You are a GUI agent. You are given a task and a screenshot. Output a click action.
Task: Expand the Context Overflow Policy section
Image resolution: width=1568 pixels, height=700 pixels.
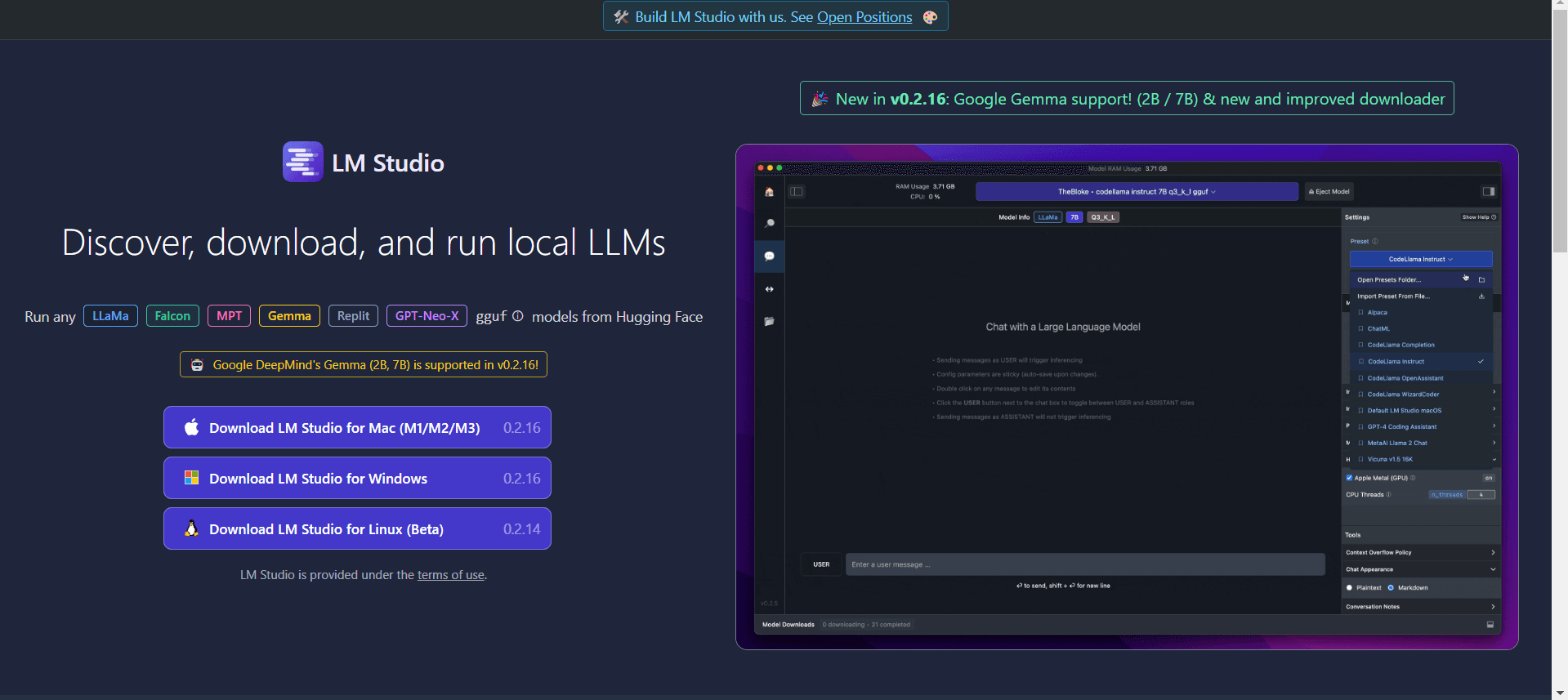click(1420, 552)
